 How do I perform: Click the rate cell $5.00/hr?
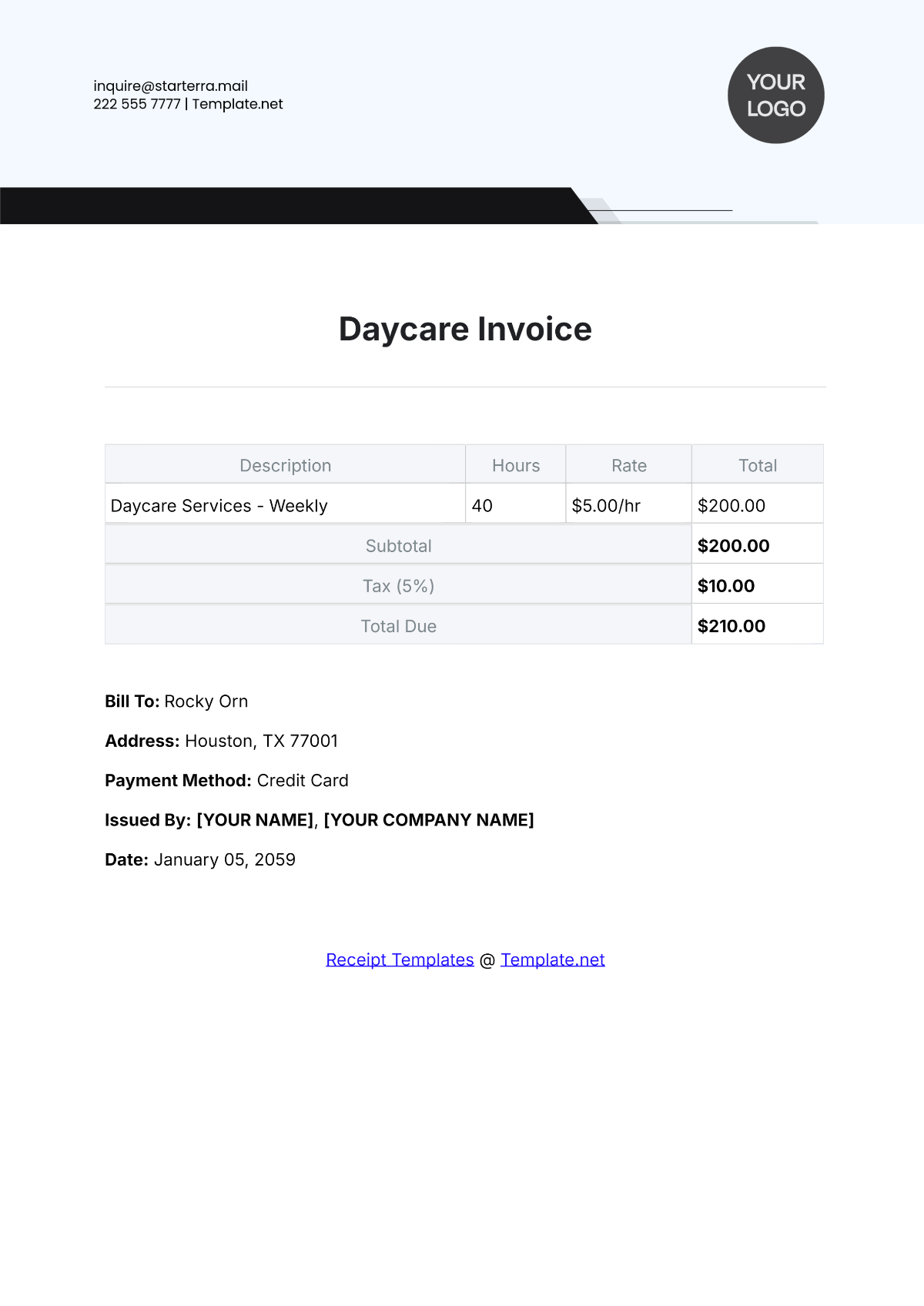coord(629,505)
